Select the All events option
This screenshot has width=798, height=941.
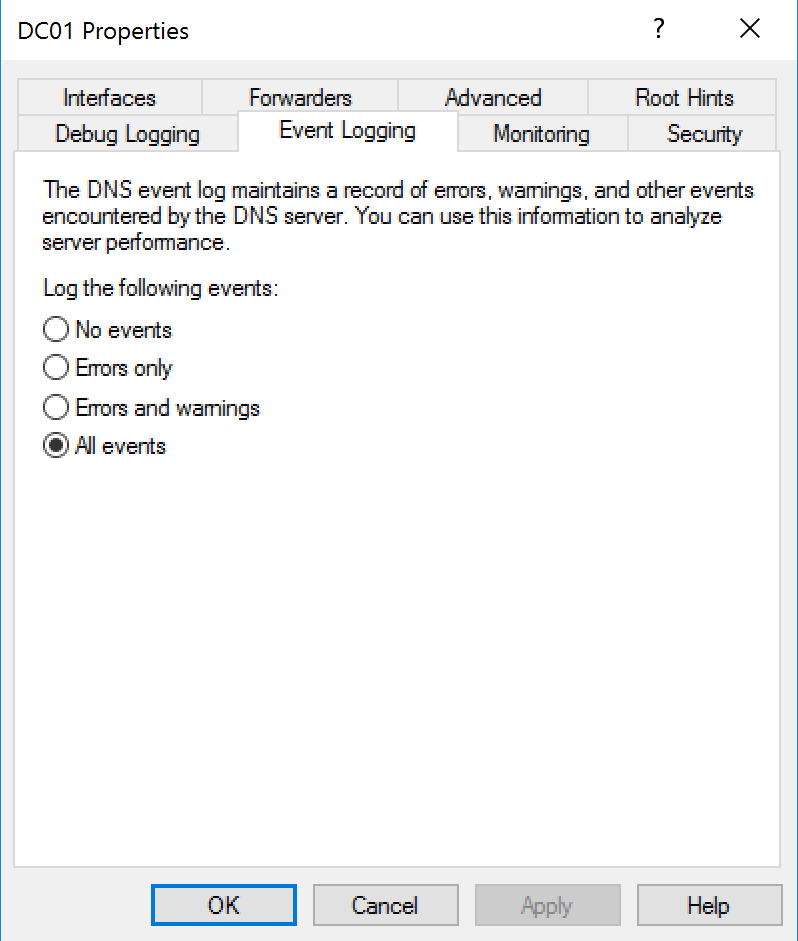(x=56, y=445)
